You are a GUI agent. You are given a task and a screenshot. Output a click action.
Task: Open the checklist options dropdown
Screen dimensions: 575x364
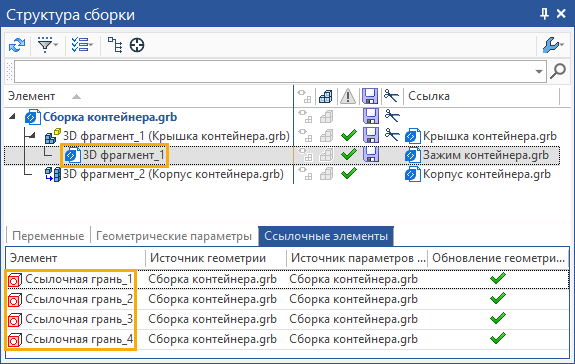82,45
